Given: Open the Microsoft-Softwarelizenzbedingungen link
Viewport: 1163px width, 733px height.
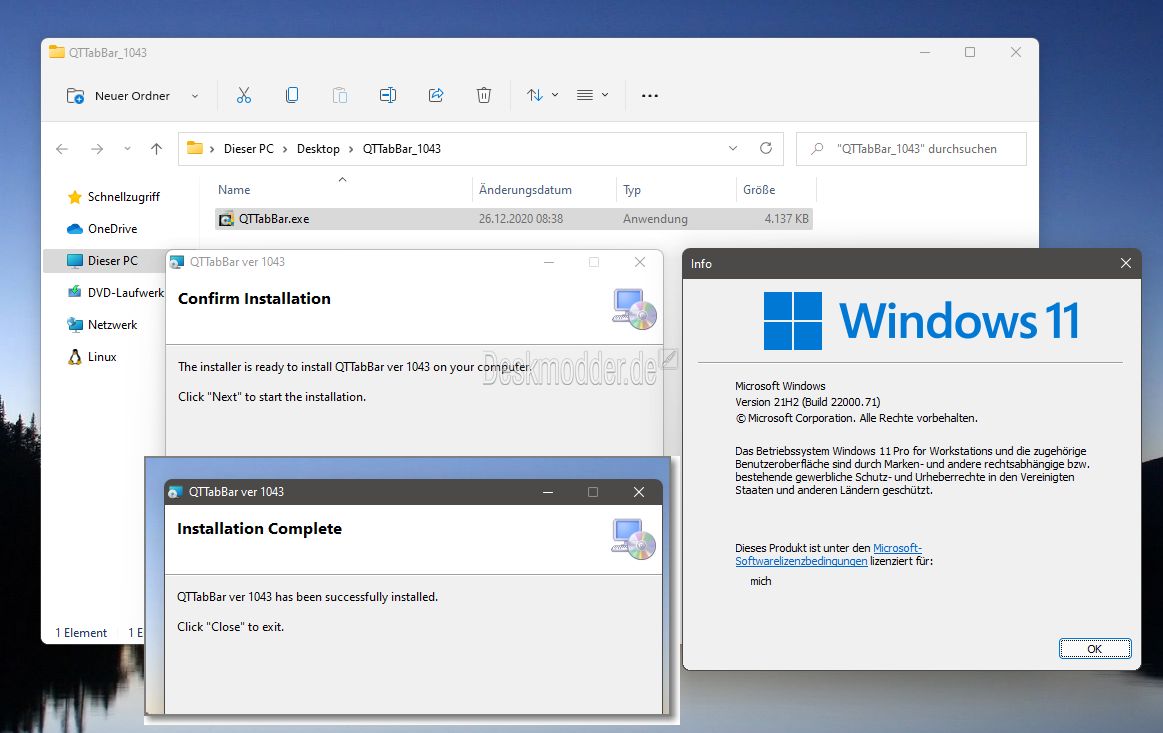Looking at the screenshot, I should tap(828, 554).
